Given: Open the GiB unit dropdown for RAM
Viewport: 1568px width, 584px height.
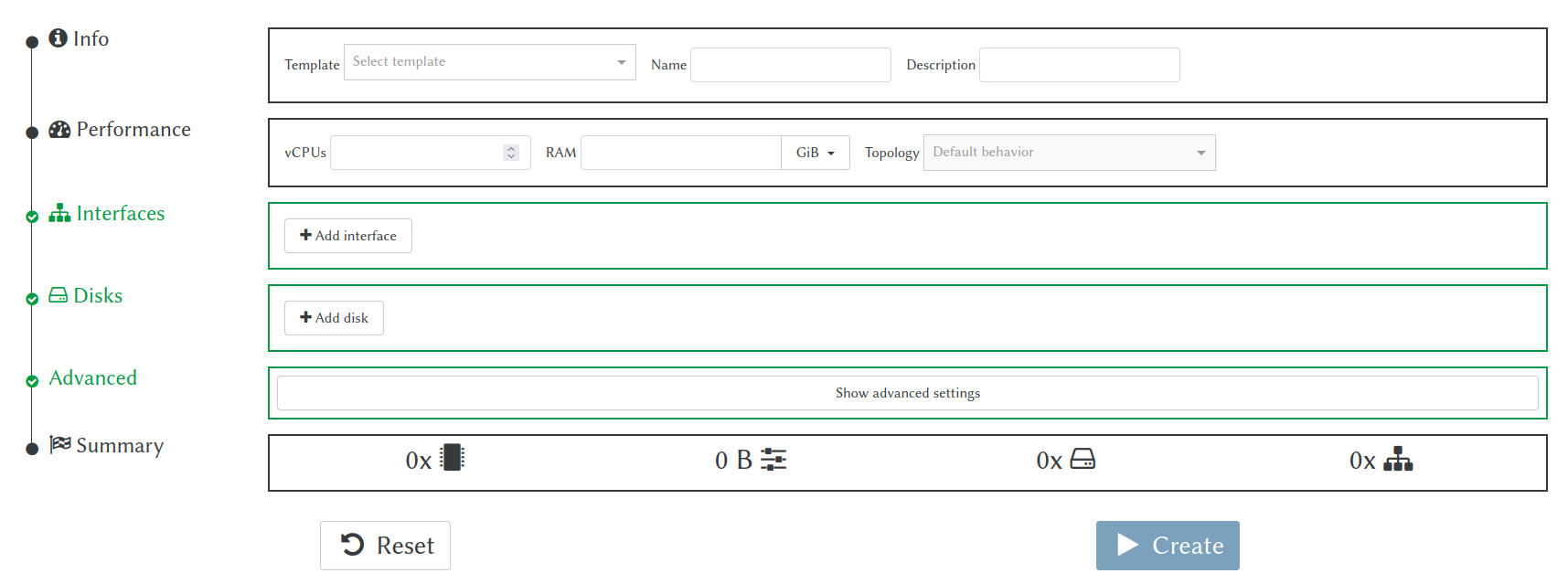Looking at the screenshot, I should pyautogui.click(x=815, y=153).
